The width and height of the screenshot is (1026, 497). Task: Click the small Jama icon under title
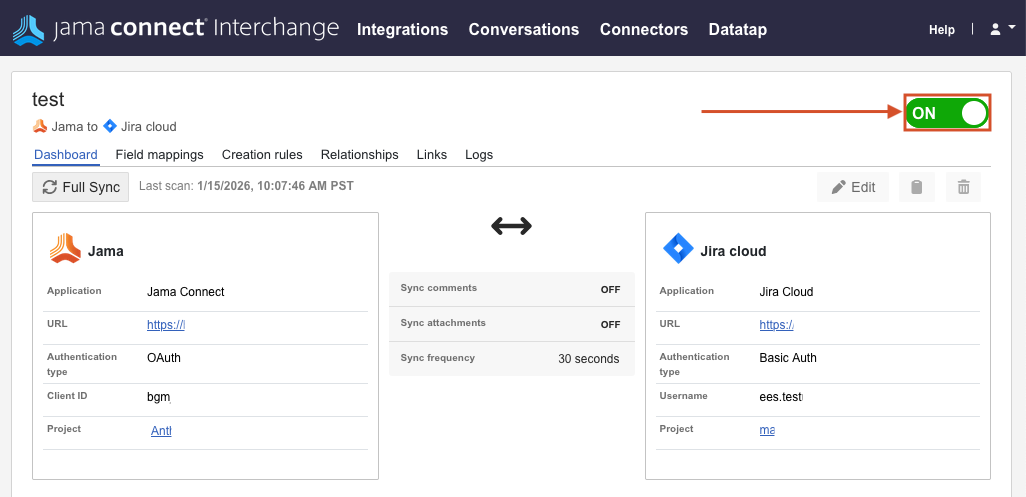point(40,126)
